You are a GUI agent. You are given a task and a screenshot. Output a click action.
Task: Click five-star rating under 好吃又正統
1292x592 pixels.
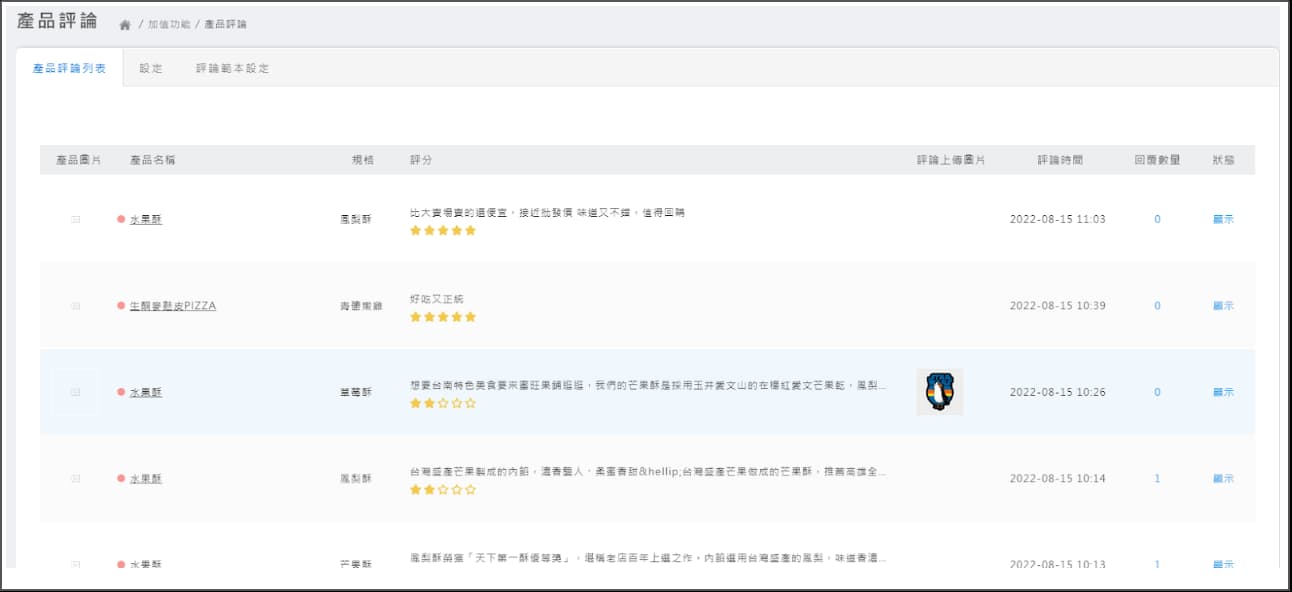(x=443, y=317)
